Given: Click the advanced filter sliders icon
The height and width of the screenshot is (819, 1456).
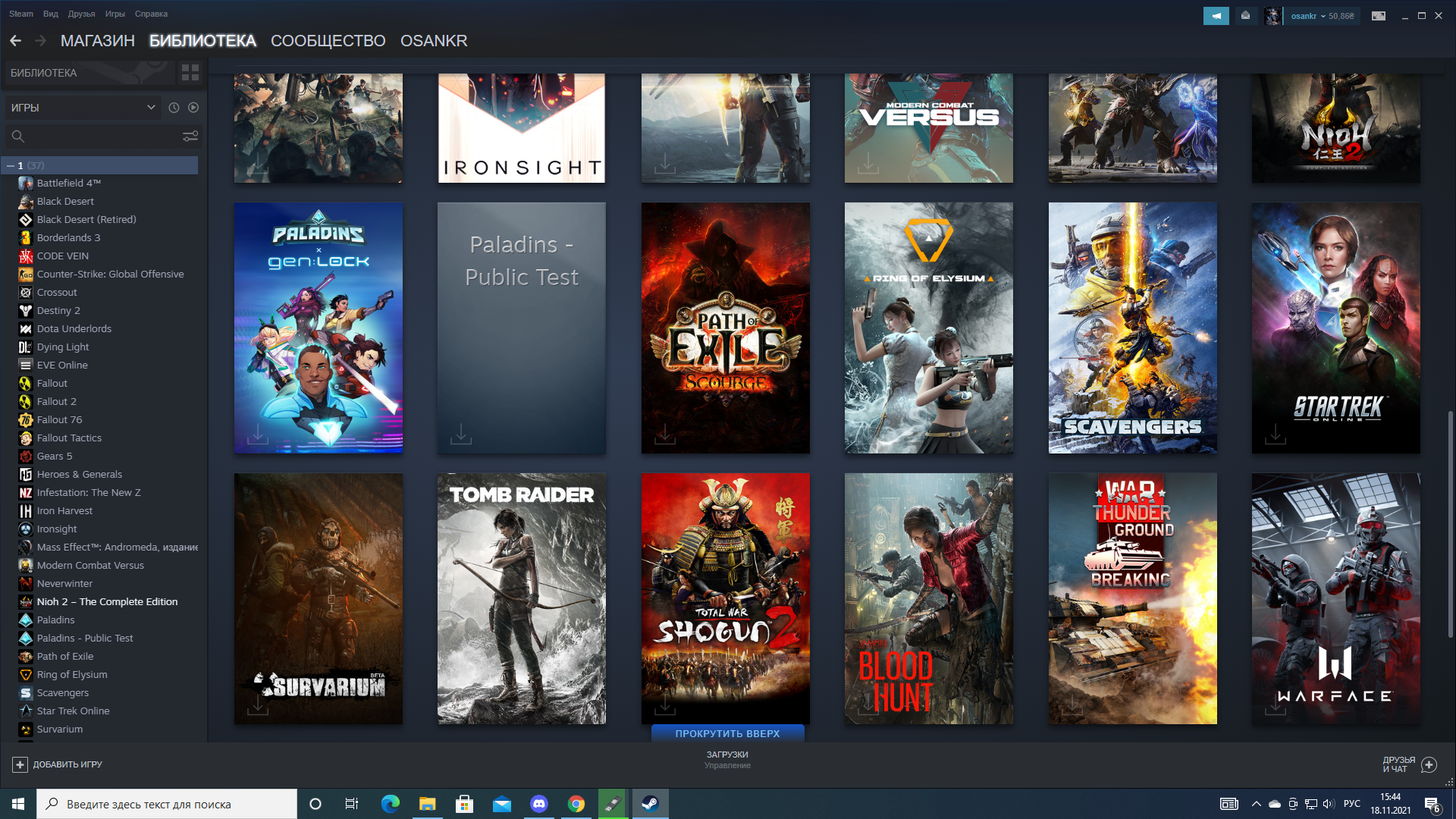Looking at the screenshot, I should pyautogui.click(x=190, y=136).
